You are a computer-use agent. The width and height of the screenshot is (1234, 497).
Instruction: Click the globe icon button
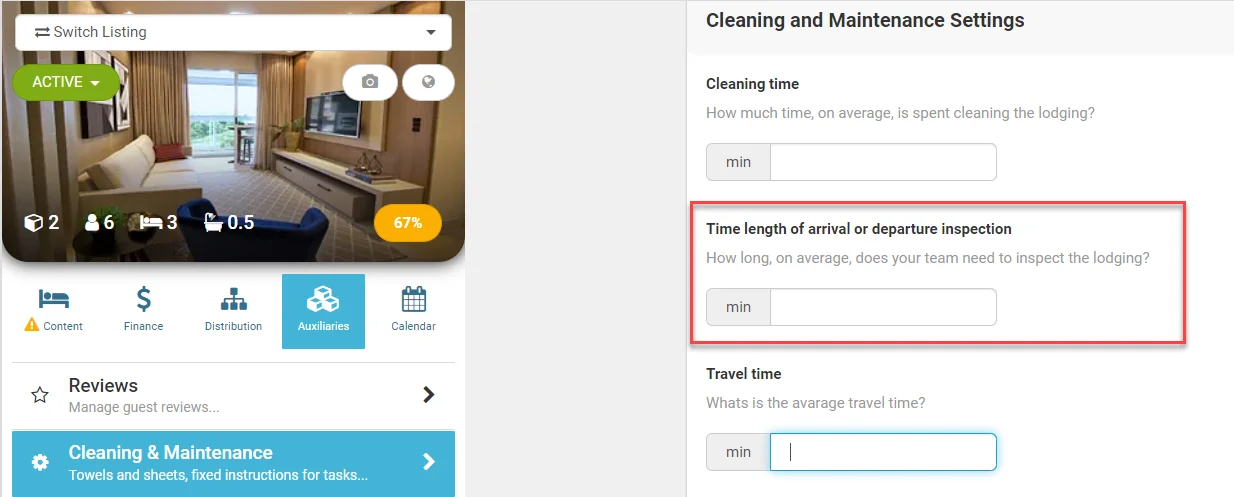pyautogui.click(x=429, y=82)
